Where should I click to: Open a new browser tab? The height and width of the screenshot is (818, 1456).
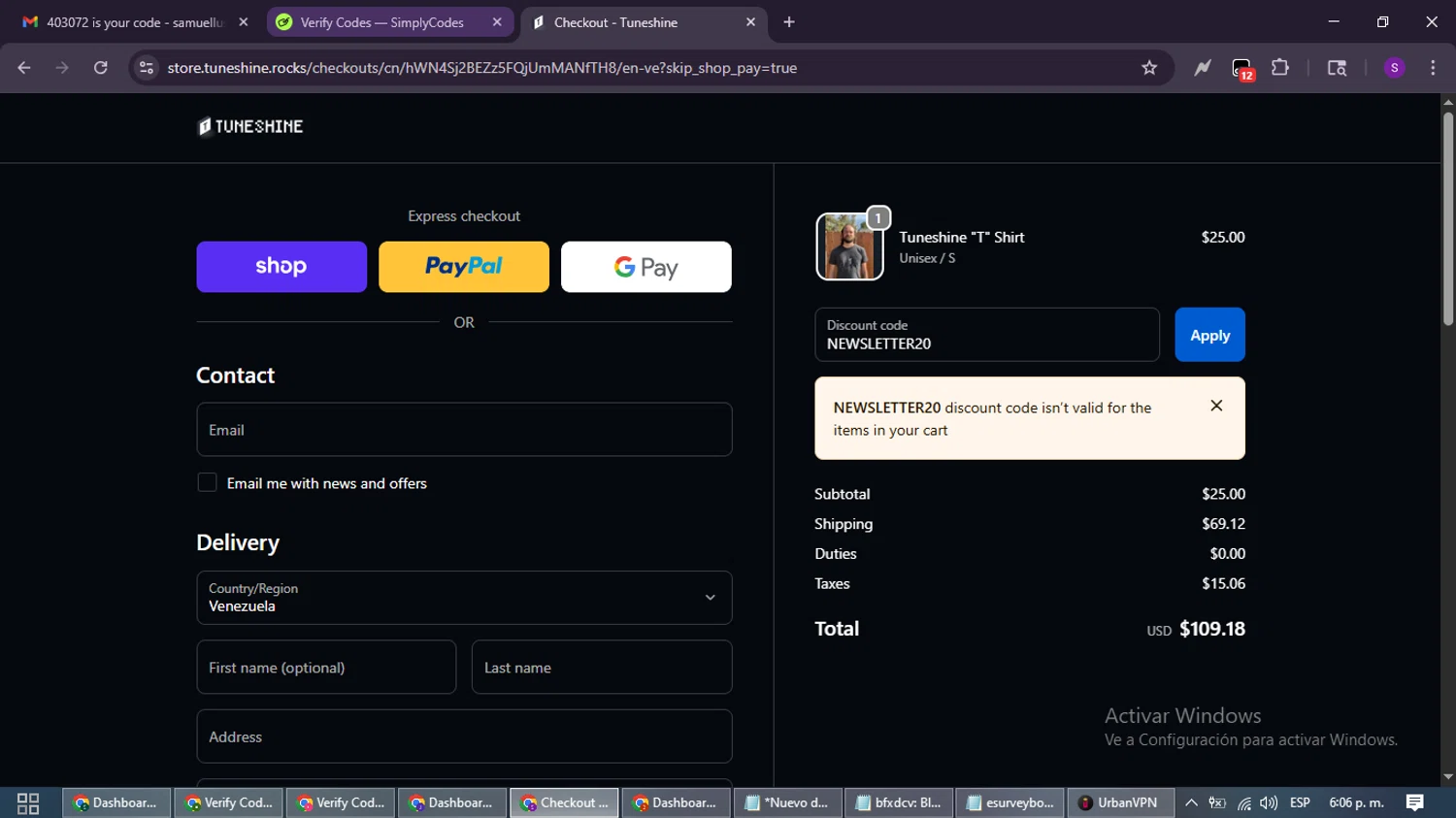[789, 22]
